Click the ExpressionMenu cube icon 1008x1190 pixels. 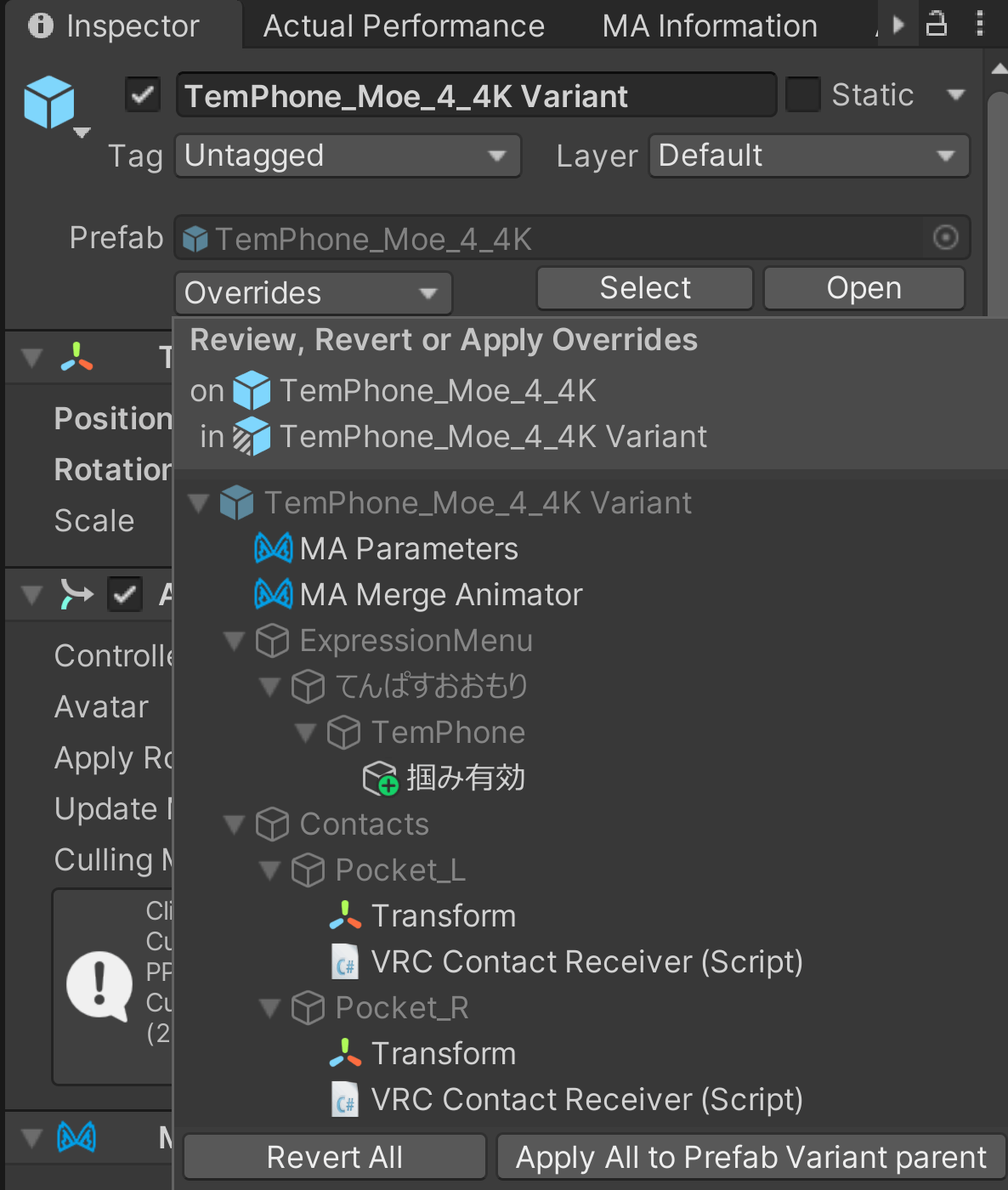click(272, 641)
